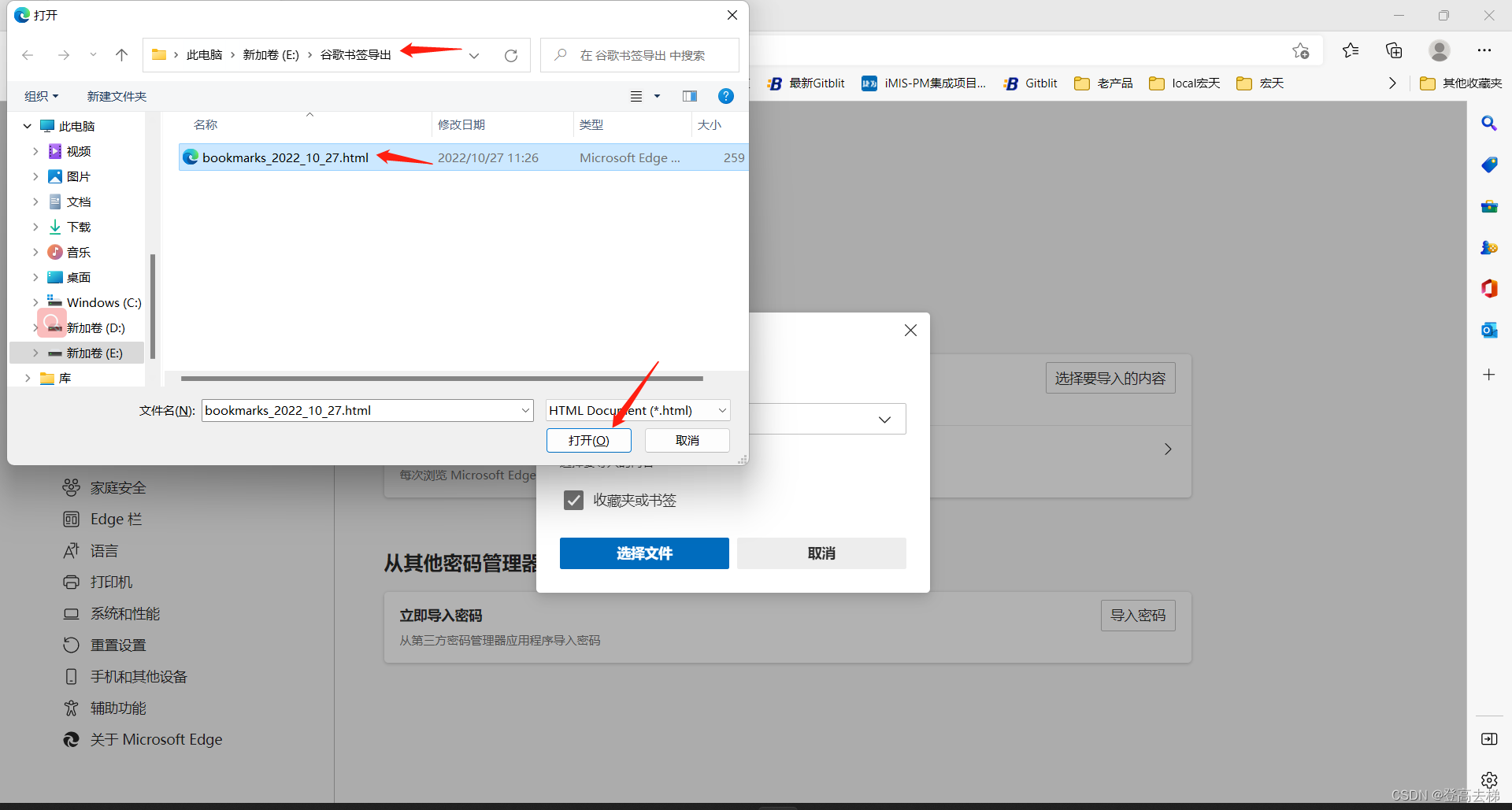
Task: Open 家庭安全 settings
Action: pyautogui.click(x=118, y=487)
